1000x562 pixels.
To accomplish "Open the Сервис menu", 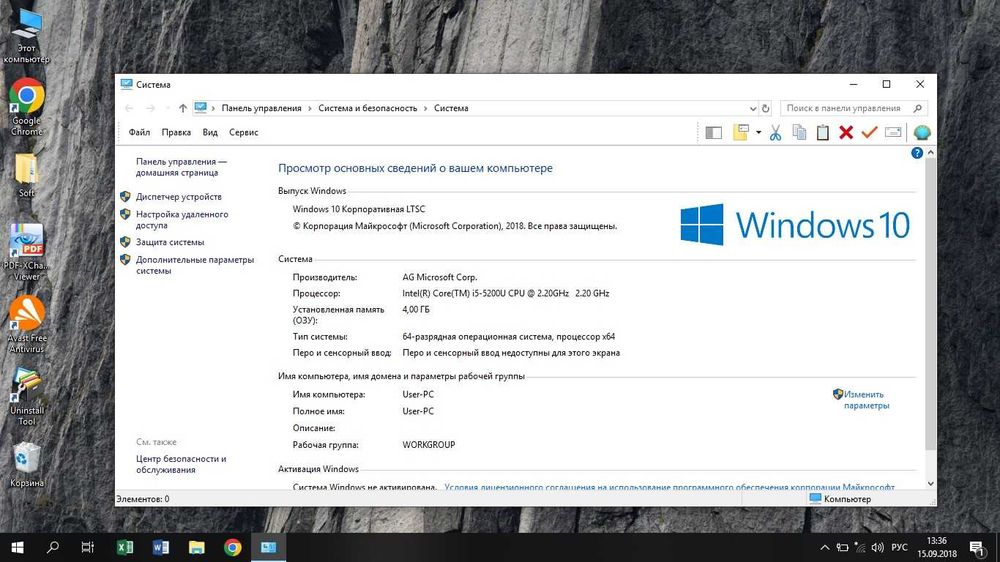I will (244, 133).
